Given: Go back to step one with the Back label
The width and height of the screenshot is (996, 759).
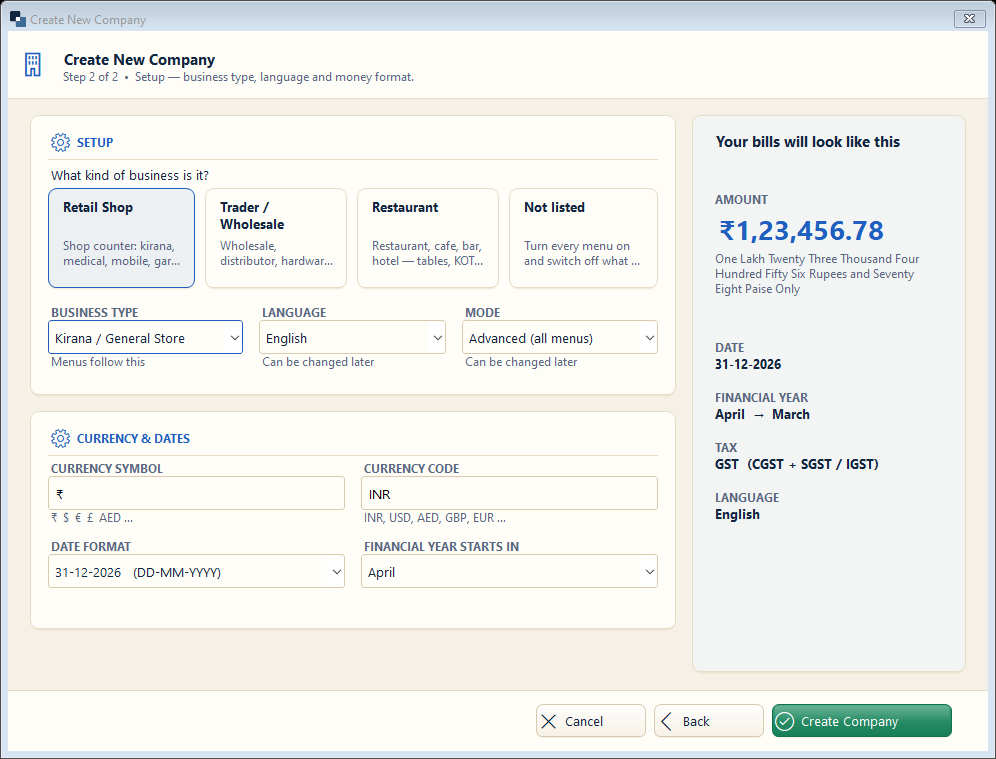Looking at the screenshot, I should click(x=696, y=722).
